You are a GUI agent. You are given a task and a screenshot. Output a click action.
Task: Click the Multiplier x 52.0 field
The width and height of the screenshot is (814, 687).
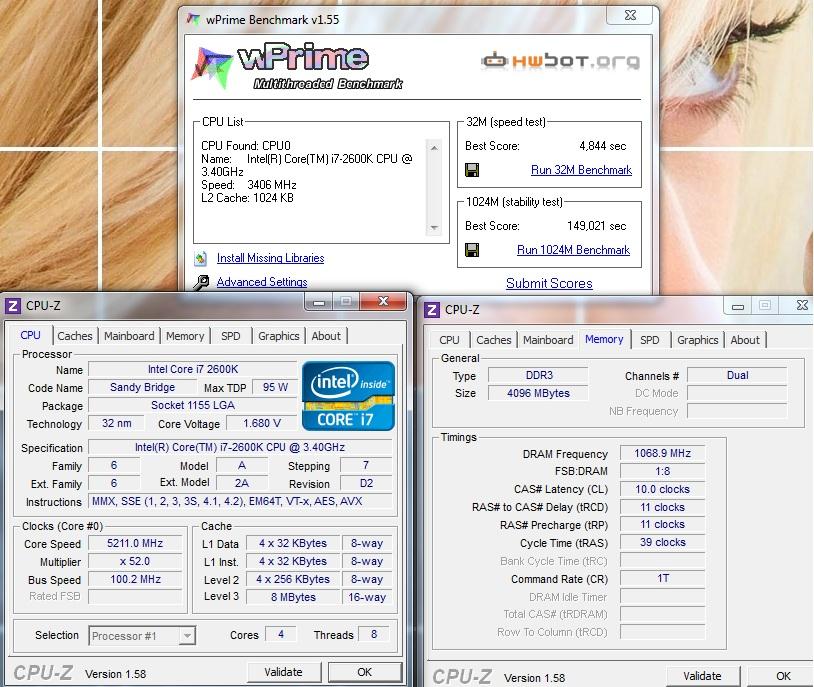(x=135, y=561)
